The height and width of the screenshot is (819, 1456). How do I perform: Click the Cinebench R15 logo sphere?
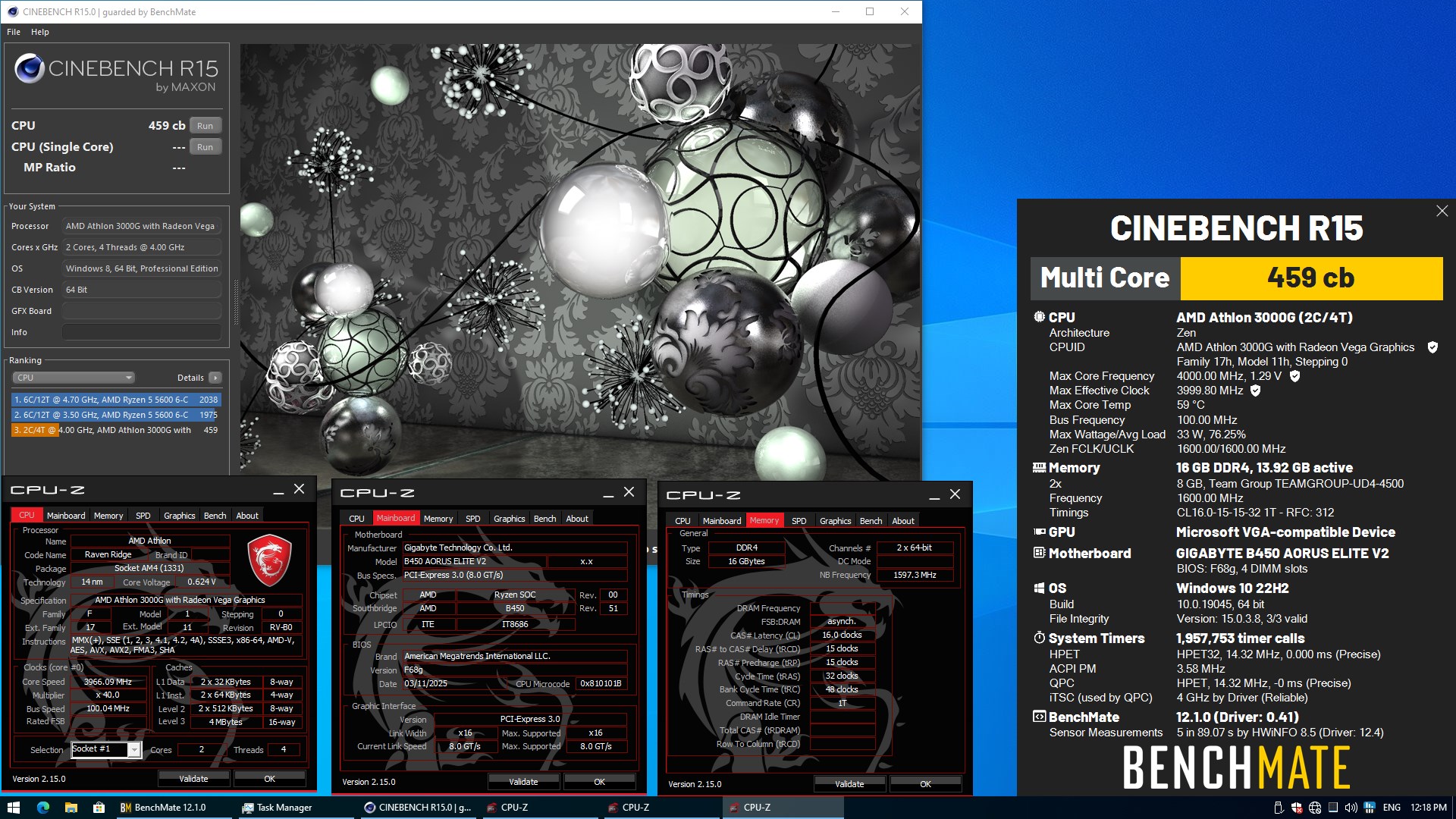[30, 69]
